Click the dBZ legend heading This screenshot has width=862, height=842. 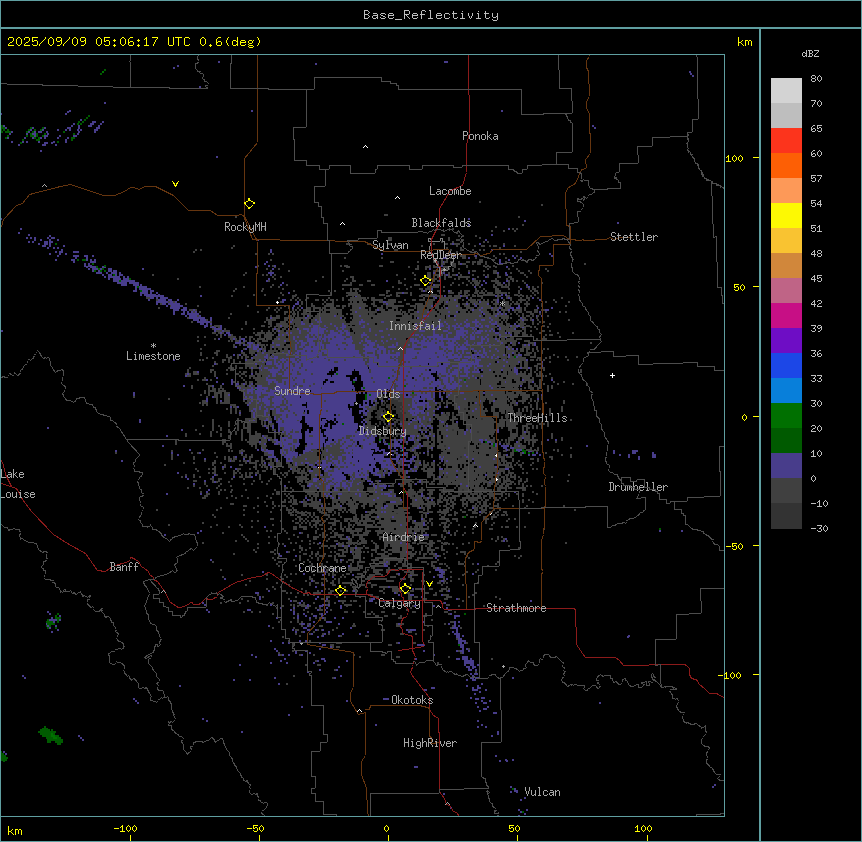point(810,53)
